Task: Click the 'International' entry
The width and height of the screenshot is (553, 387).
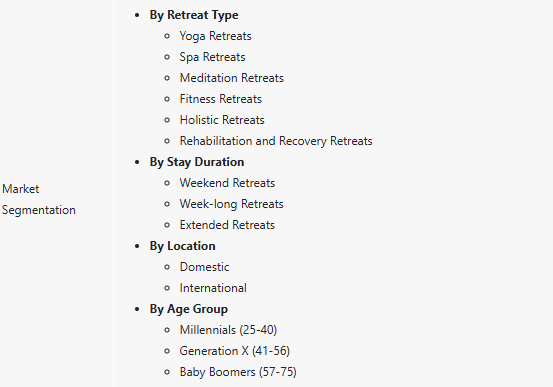Action: click(x=213, y=288)
